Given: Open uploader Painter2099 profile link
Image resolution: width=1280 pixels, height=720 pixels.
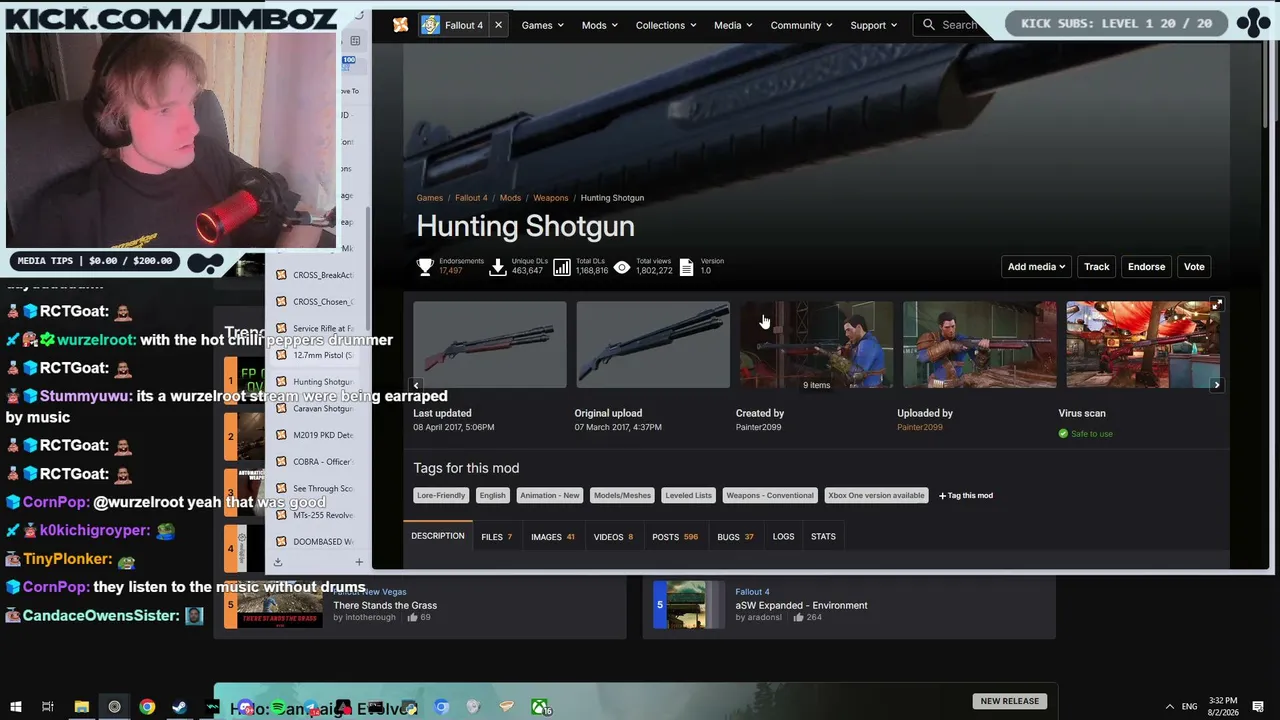Looking at the screenshot, I should coord(919,427).
